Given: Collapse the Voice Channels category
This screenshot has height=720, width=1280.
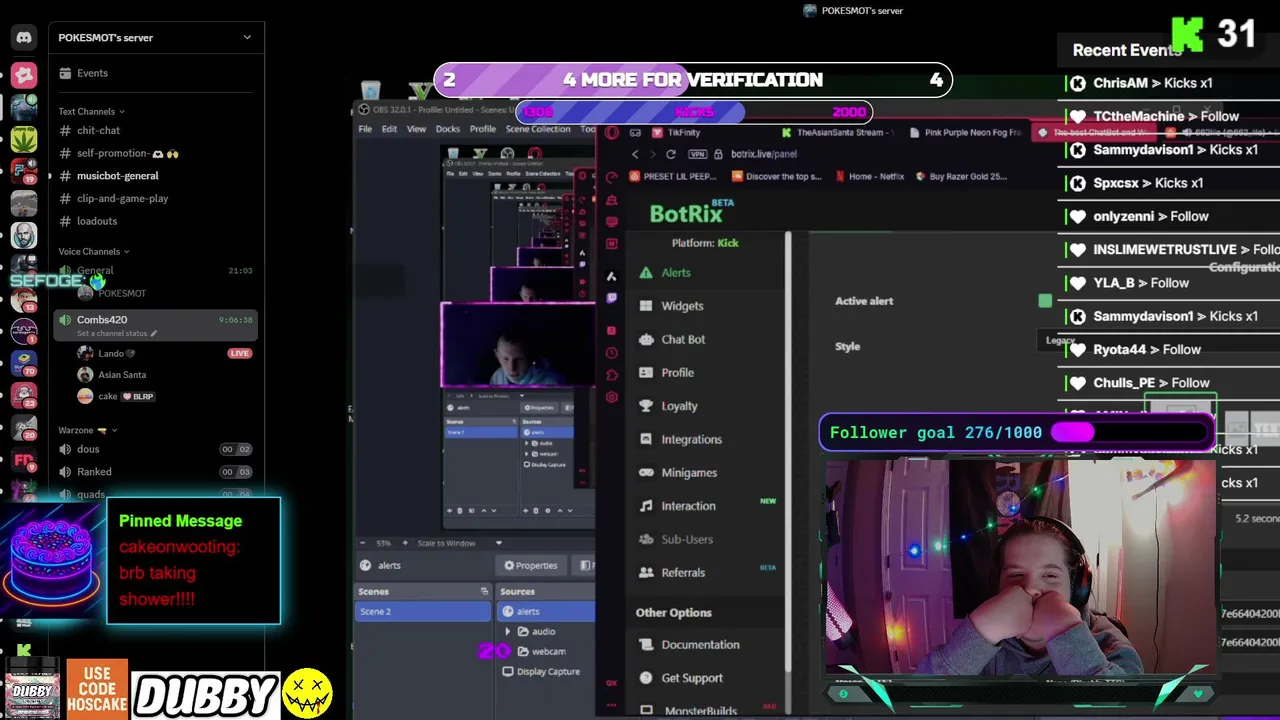Looking at the screenshot, I should tap(93, 251).
